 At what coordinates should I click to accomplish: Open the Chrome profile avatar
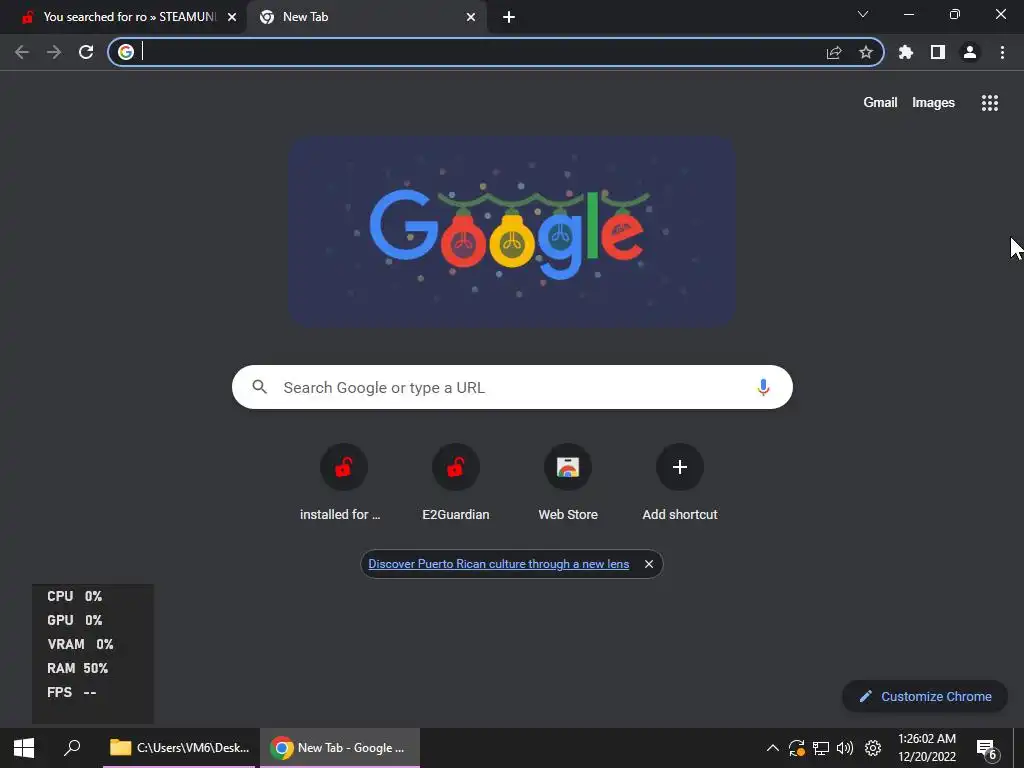970,52
